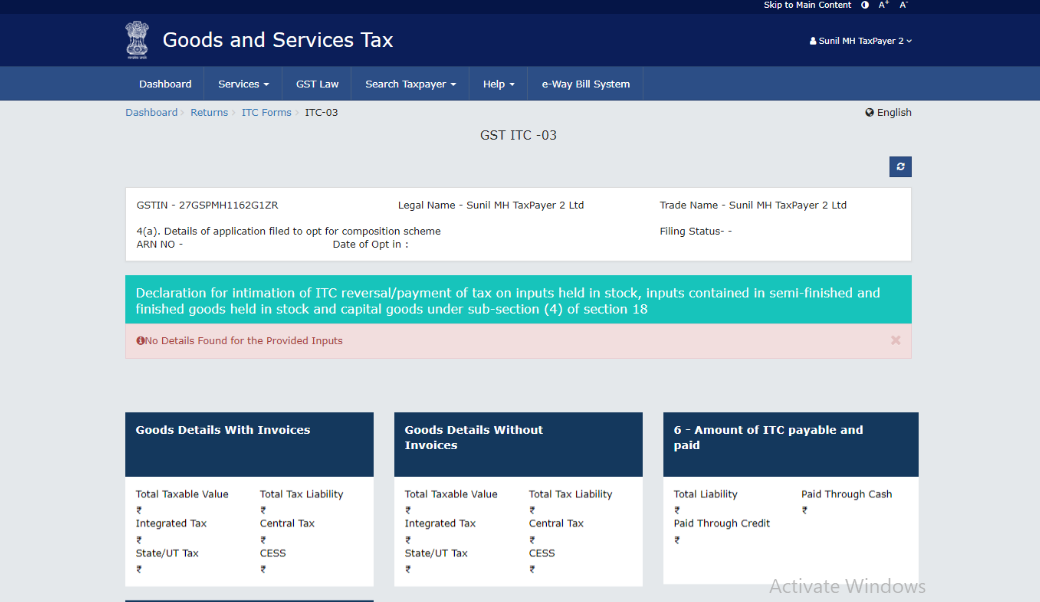Navigate to Returns breadcrumb link
The width and height of the screenshot is (1040, 602).
(x=209, y=113)
